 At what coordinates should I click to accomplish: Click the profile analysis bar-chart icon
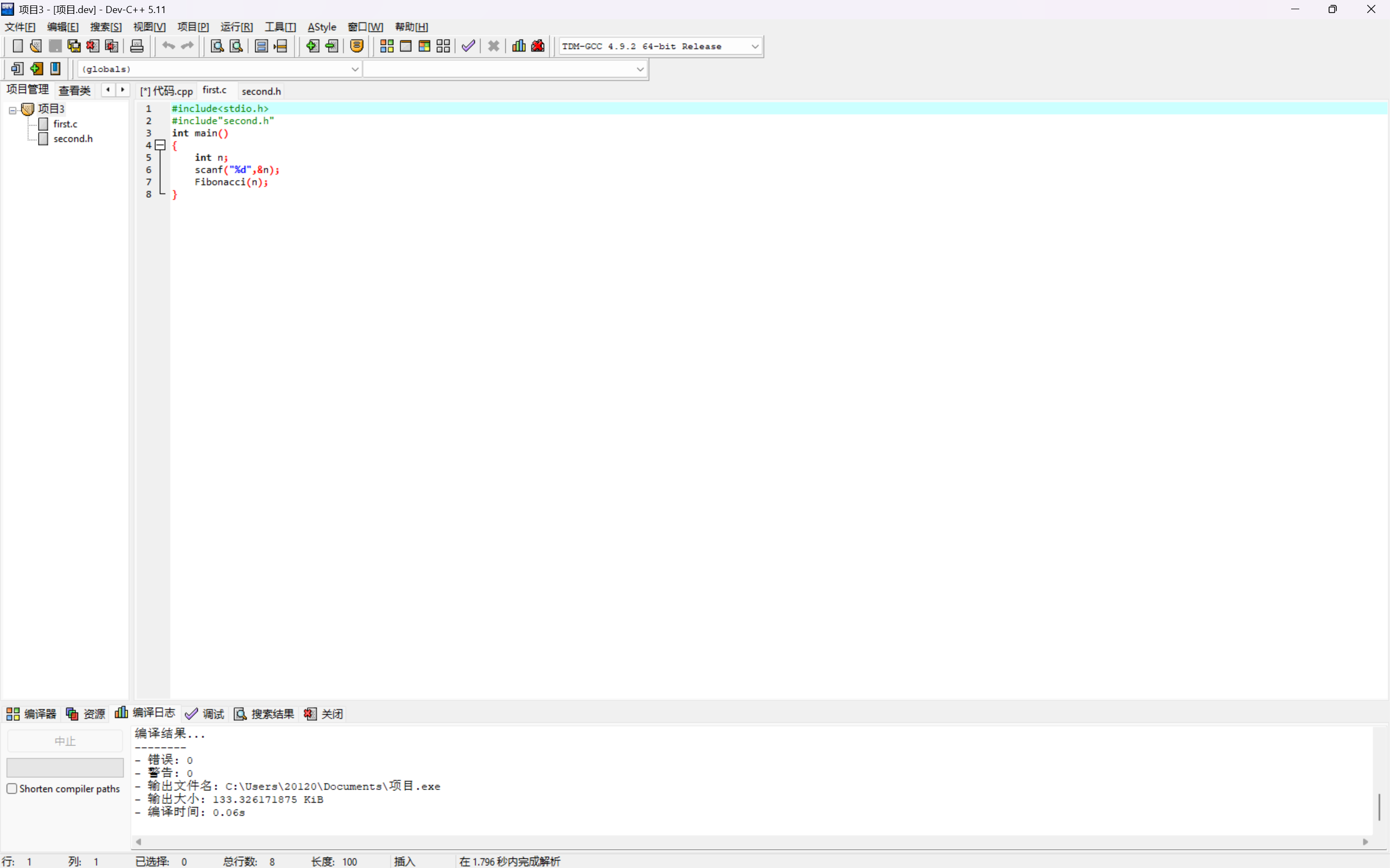pyautogui.click(x=519, y=46)
